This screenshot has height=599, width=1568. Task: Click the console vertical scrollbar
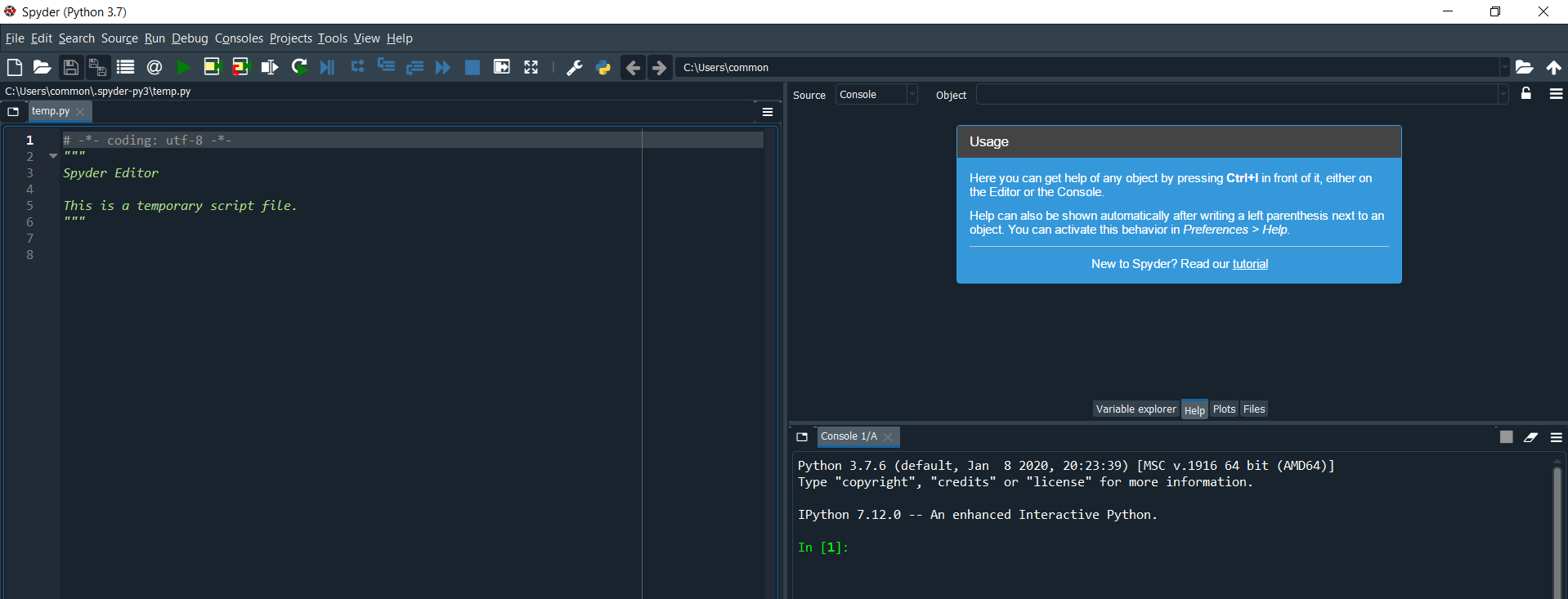pyautogui.click(x=1557, y=527)
